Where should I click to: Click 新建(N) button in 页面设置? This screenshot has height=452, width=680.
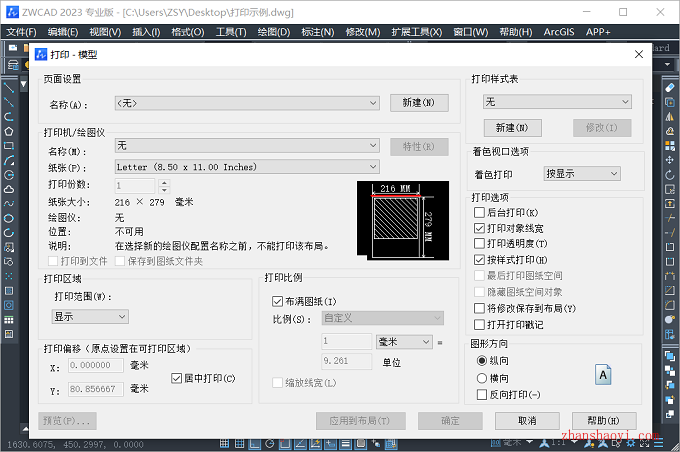[419, 103]
